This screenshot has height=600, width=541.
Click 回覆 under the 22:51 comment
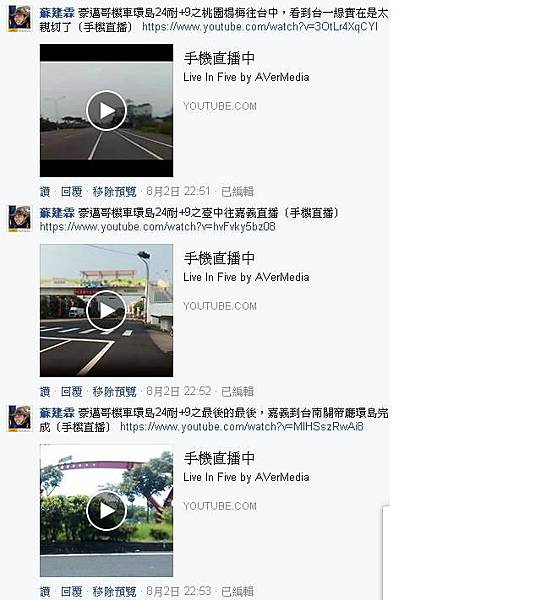72,191
